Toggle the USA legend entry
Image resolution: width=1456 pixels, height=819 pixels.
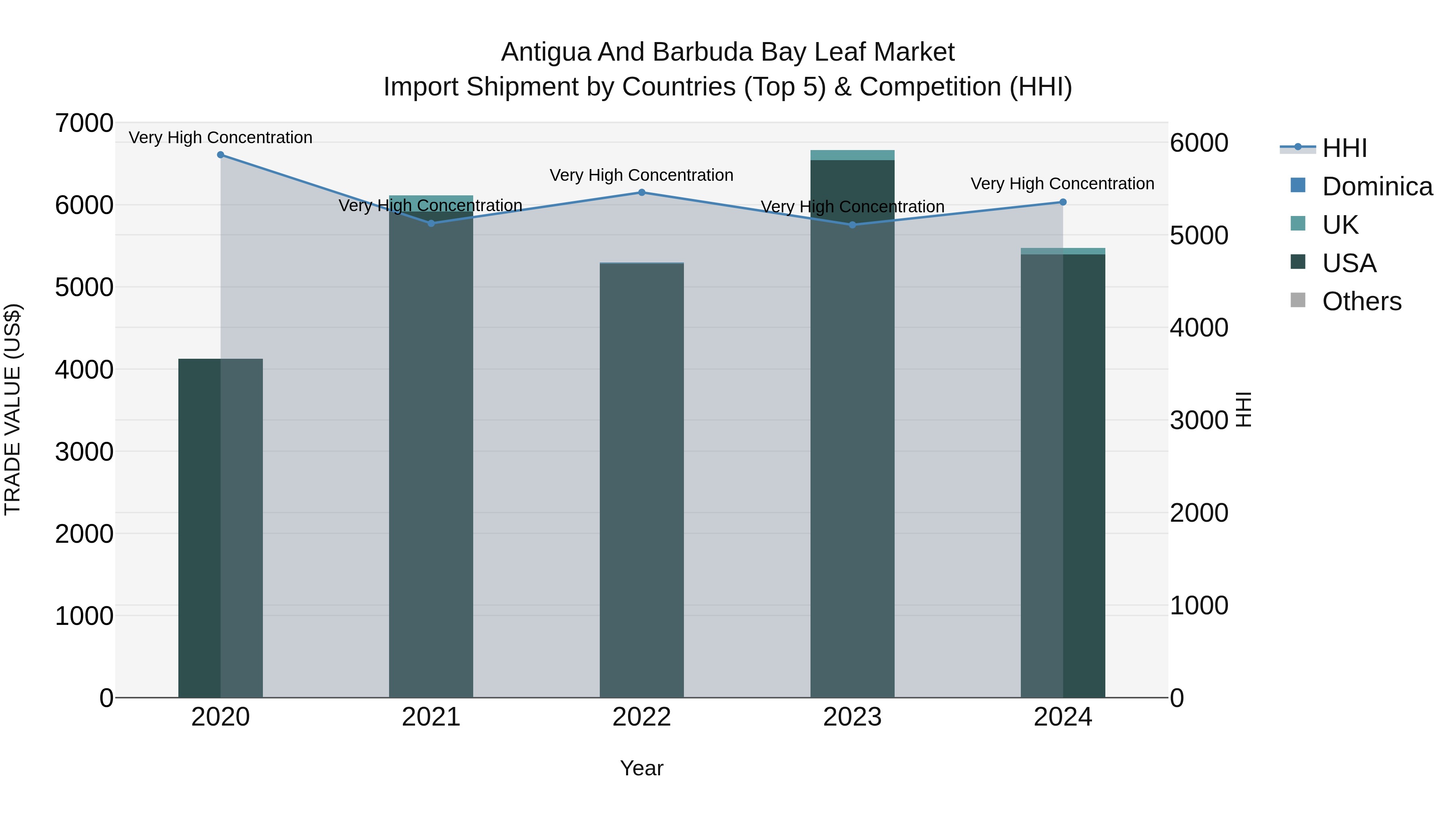click(x=1333, y=263)
